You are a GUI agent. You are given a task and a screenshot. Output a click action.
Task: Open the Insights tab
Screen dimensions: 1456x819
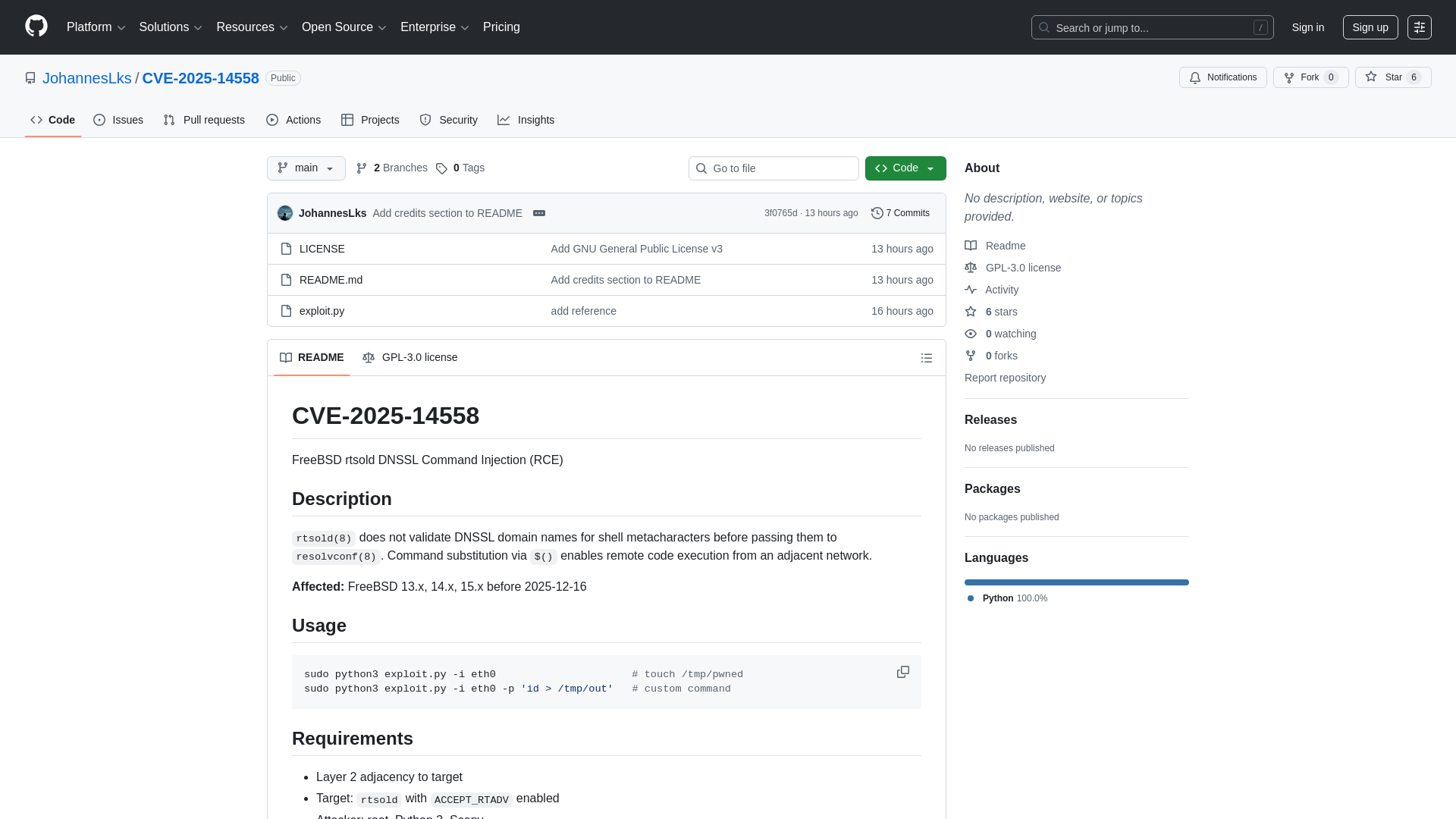(526, 120)
